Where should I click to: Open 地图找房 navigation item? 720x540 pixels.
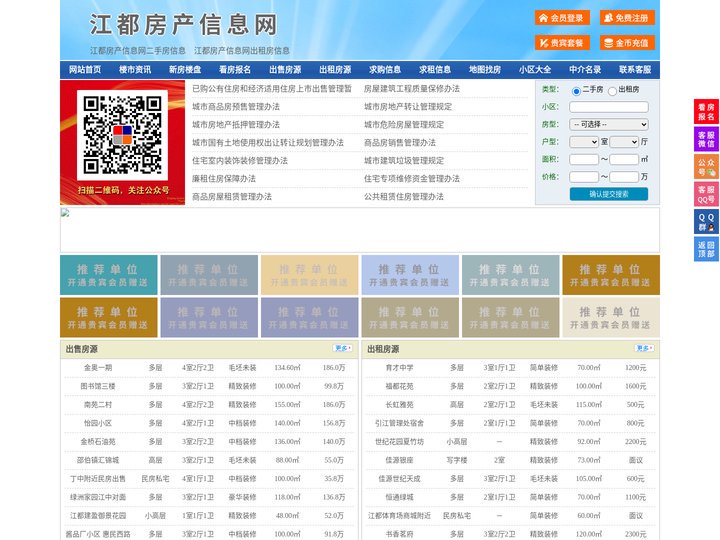point(485,70)
